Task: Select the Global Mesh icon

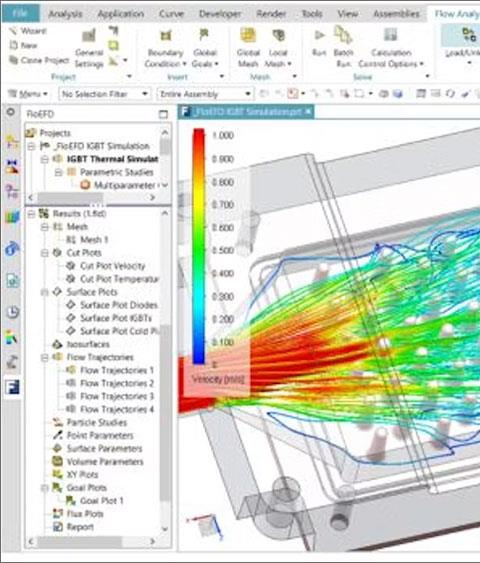Action: click(x=248, y=35)
